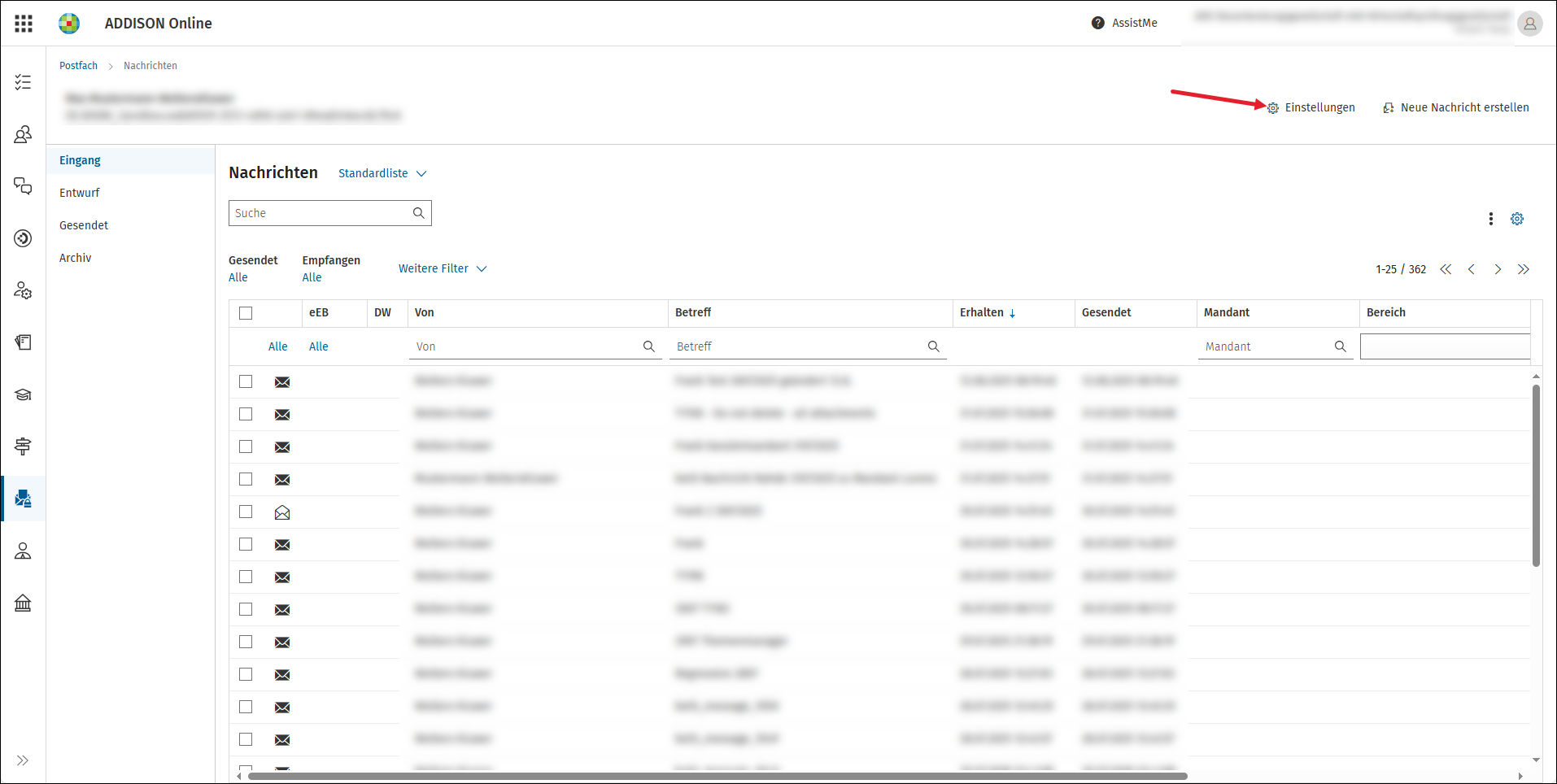1557x784 pixels.
Task: Open the eEB column Alle filter
Action: pos(319,346)
